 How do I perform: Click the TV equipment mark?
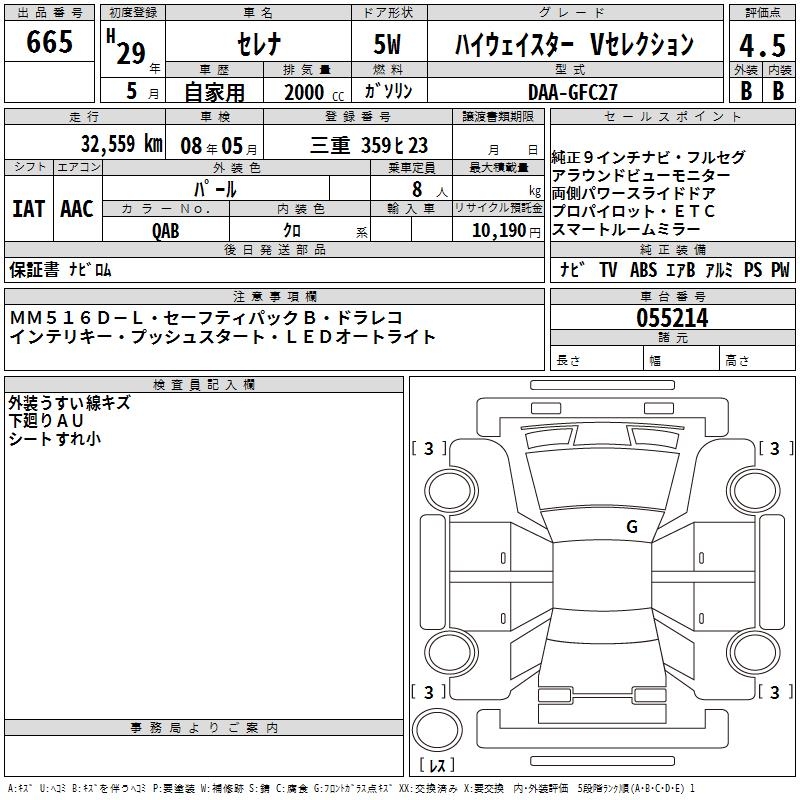point(608,269)
